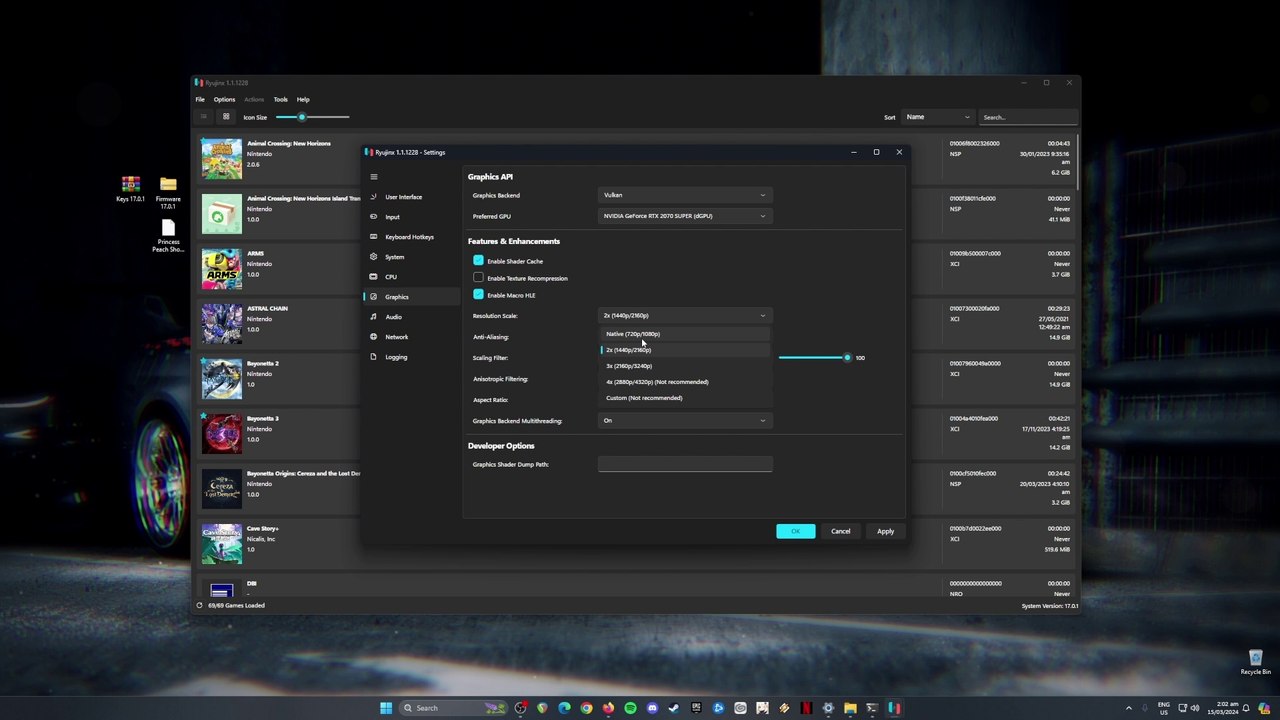Open the Input settings section
This screenshot has height=720, width=1280.
coord(392,217)
